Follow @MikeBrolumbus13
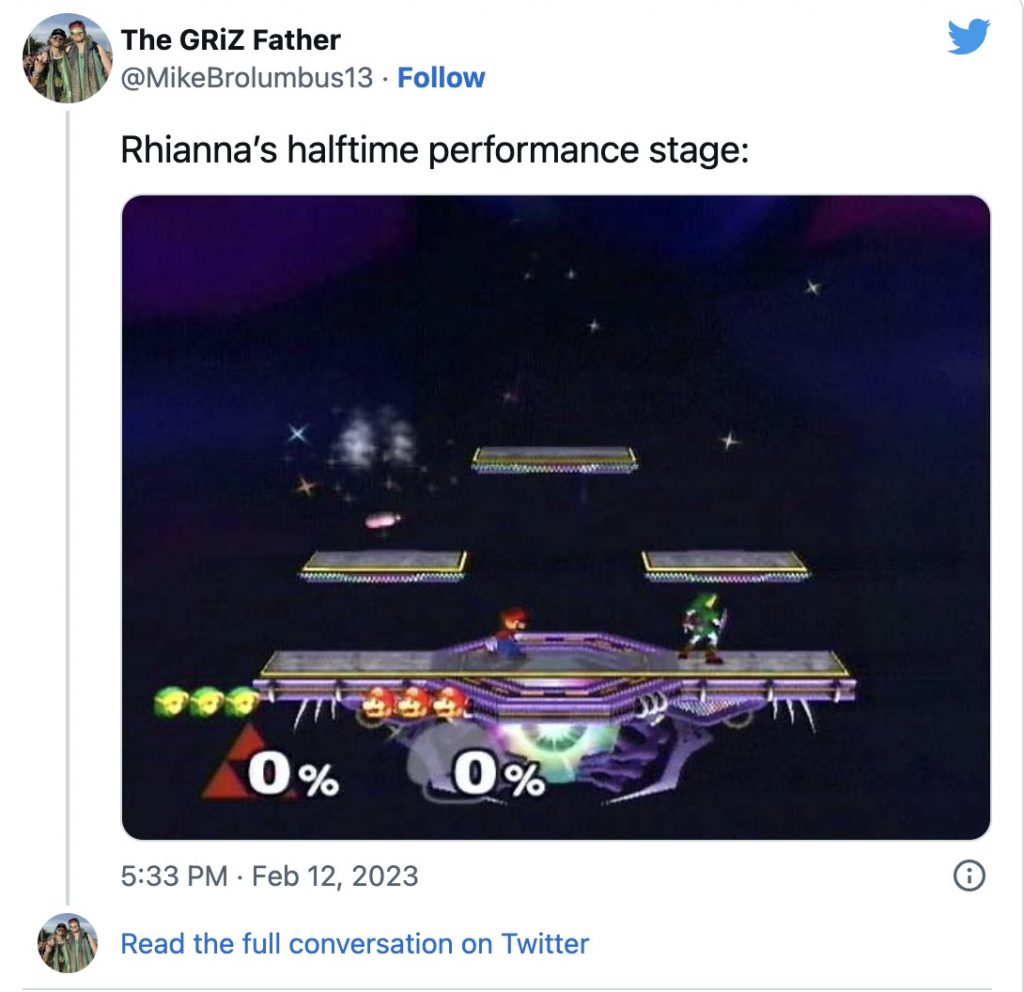Image resolution: width=1024 pixels, height=992 pixels. 441,78
